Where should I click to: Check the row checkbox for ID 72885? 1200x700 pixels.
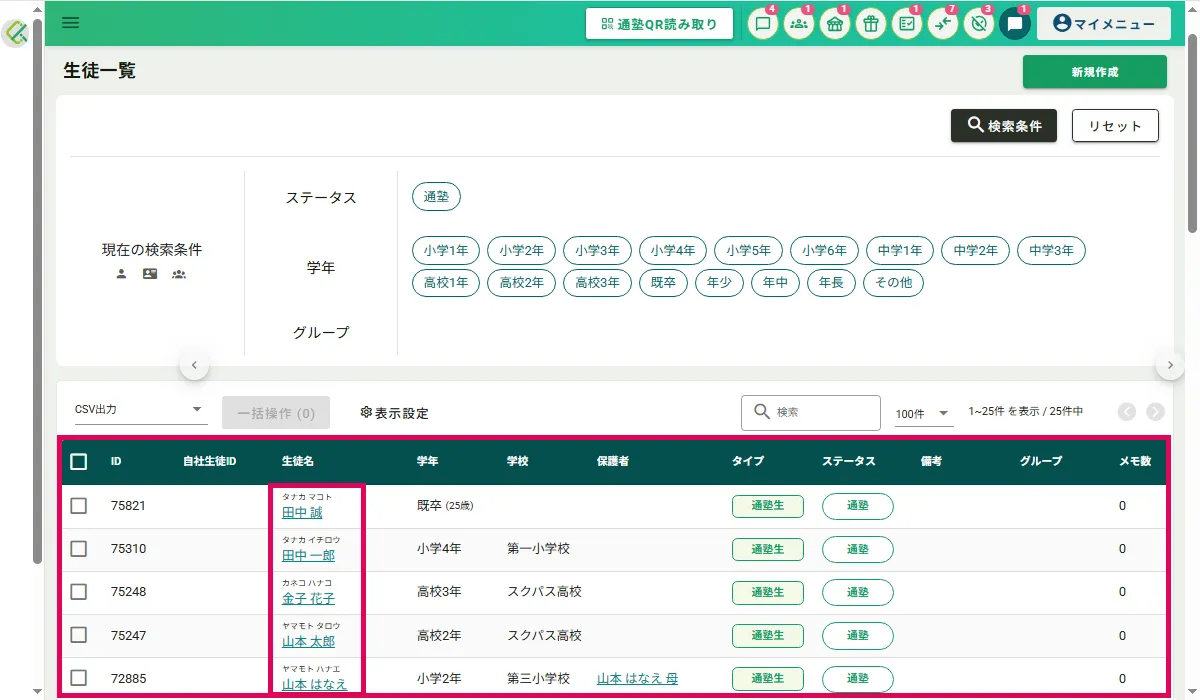[79, 678]
